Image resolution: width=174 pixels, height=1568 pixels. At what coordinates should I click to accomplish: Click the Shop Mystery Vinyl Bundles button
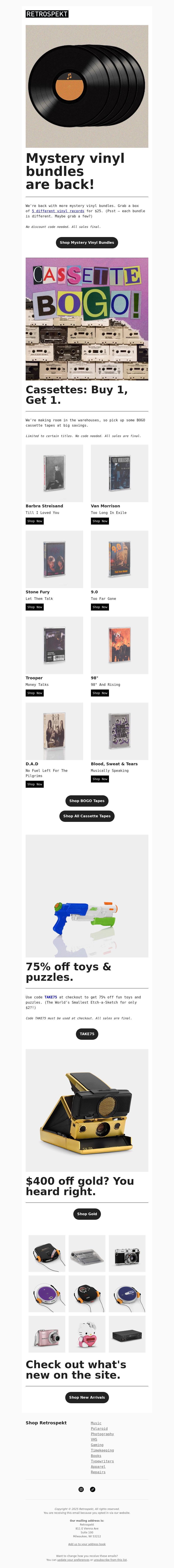[x=87, y=242]
